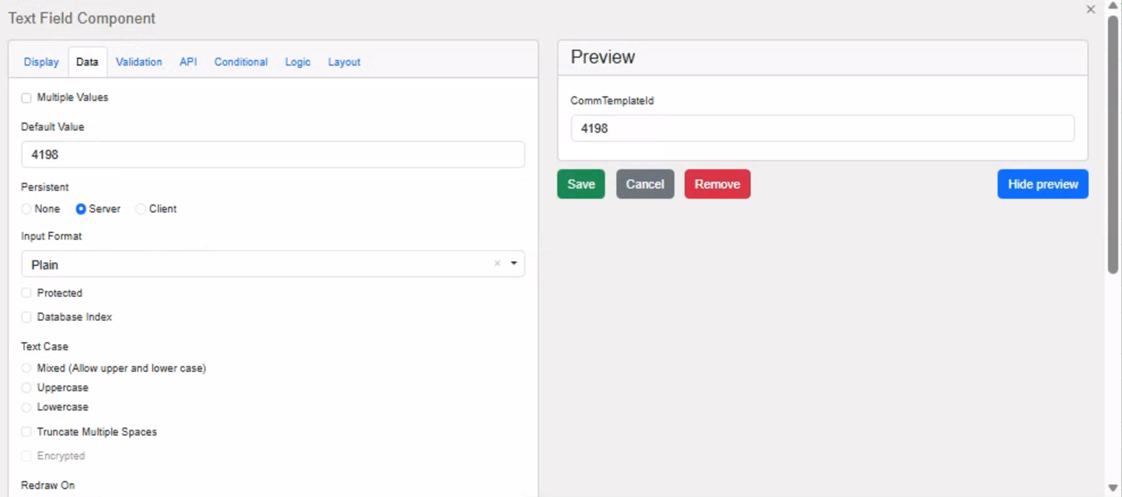Enable the Multiple Values checkbox

[27, 98]
